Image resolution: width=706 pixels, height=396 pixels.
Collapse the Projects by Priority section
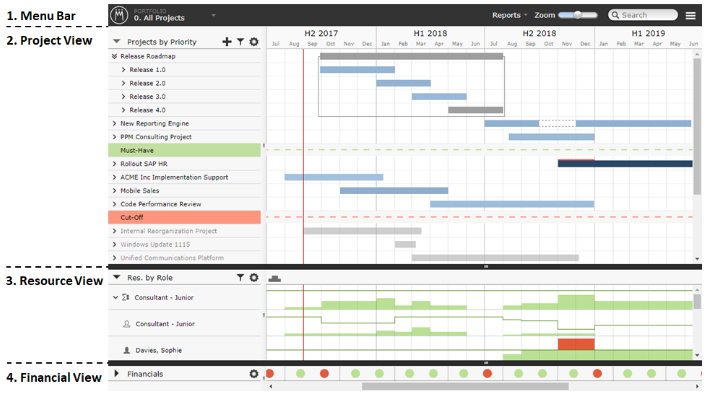(x=117, y=41)
